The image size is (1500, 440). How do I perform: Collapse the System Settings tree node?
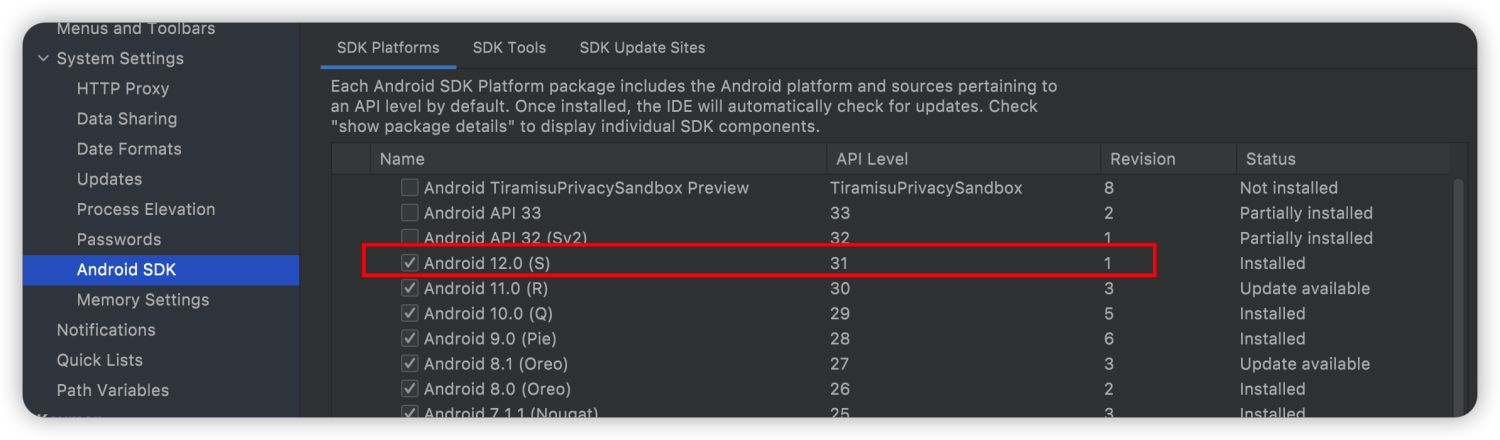pyautogui.click(x=43, y=59)
